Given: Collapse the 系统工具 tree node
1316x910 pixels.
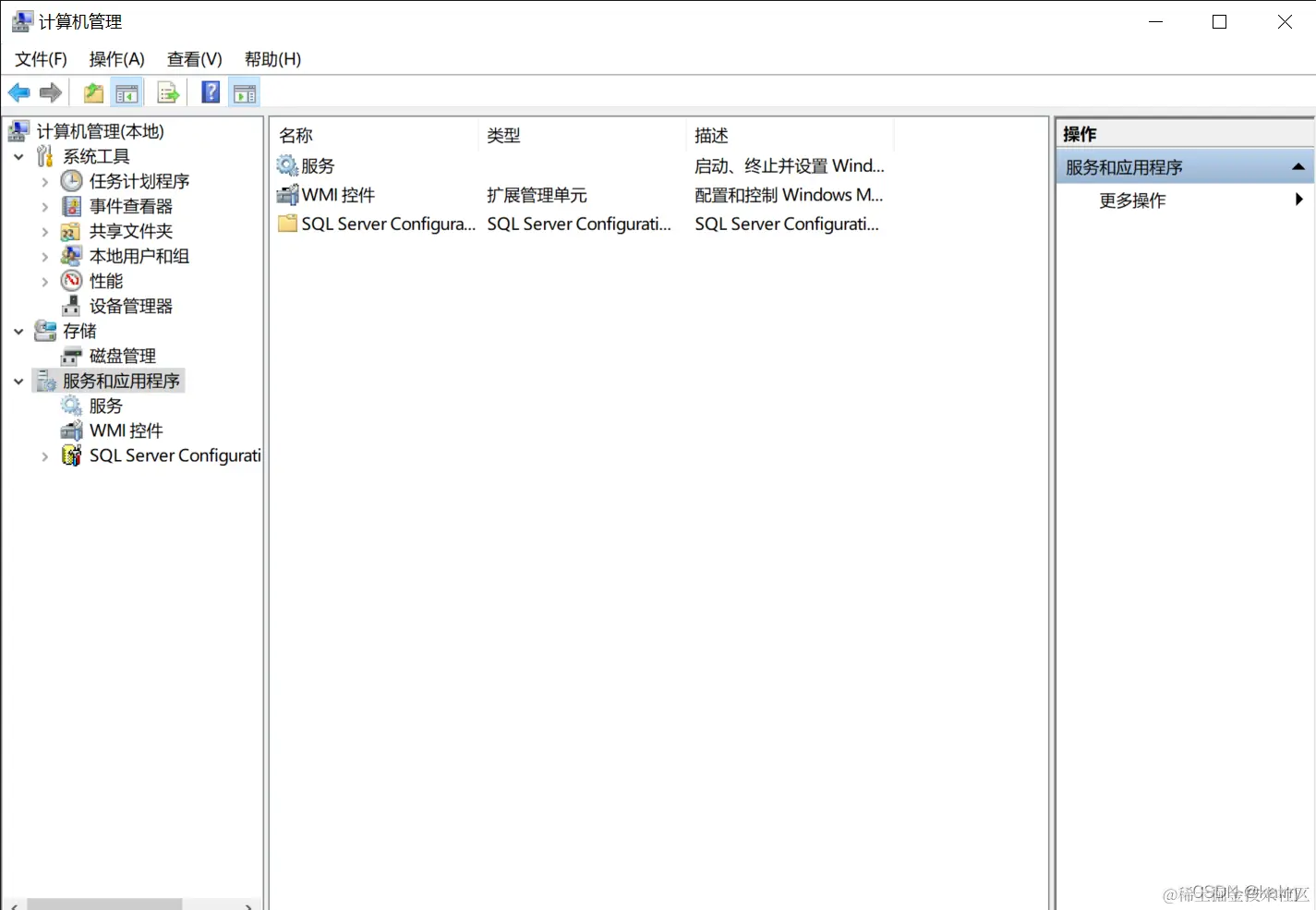Looking at the screenshot, I should (x=18, y=157).
